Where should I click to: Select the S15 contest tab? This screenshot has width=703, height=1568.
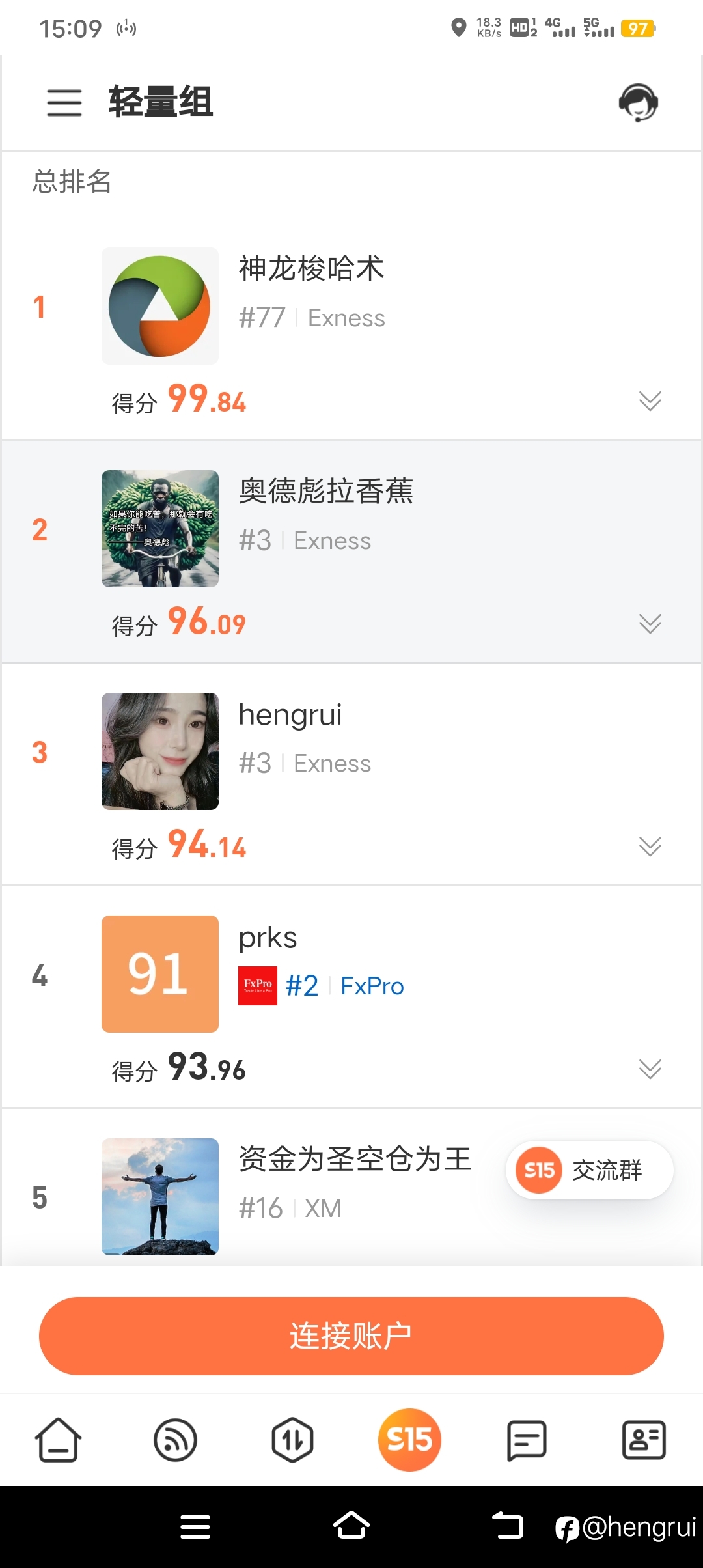[x=409, y=1440]
